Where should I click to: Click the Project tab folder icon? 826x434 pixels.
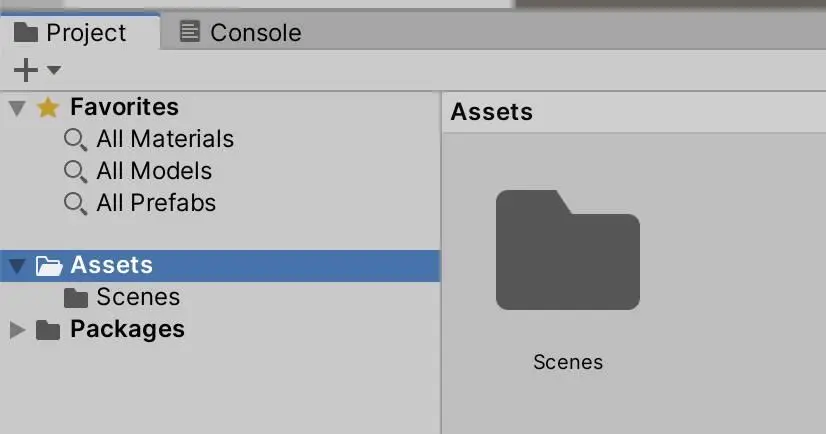[26, 32]
